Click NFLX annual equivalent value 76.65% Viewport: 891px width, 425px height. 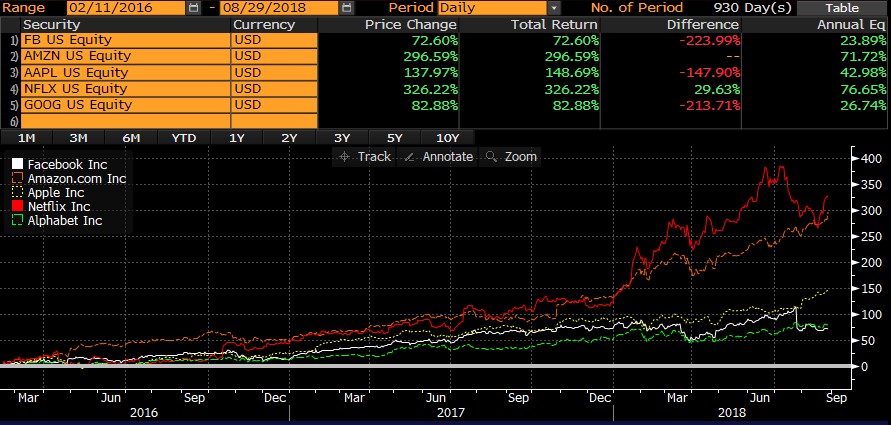click(x=863, y=89)
